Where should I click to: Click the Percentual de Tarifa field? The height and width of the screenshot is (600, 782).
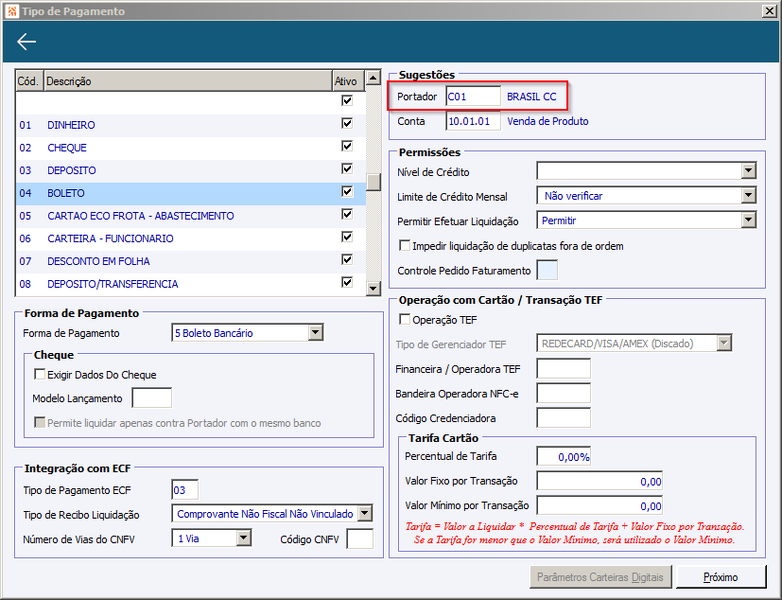coord(564,456)
